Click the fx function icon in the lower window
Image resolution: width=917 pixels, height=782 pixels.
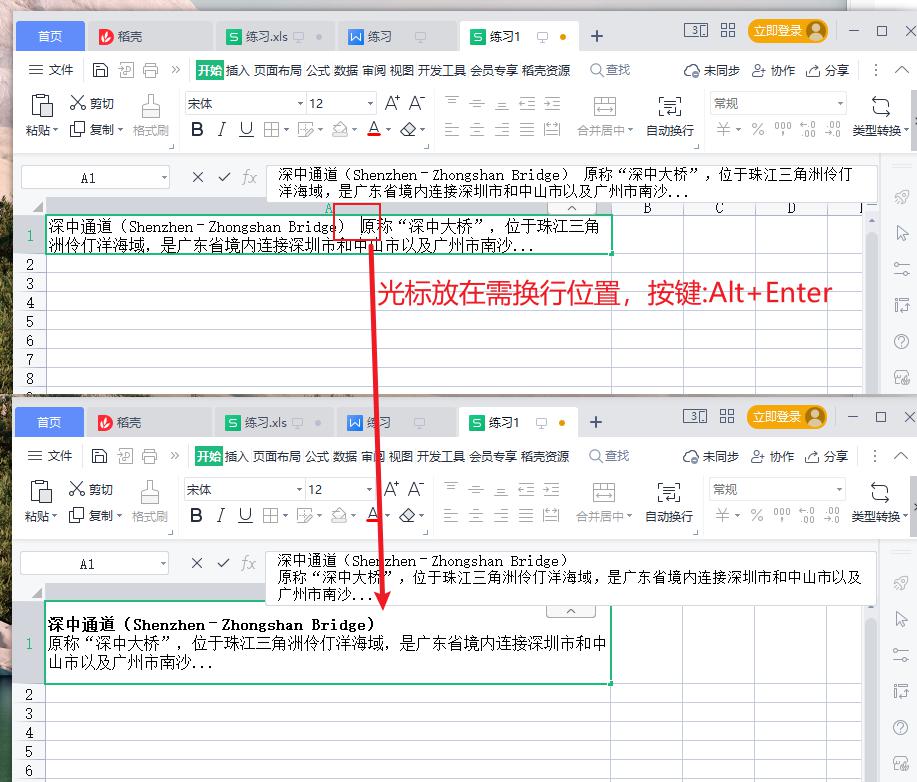(249, 563)
